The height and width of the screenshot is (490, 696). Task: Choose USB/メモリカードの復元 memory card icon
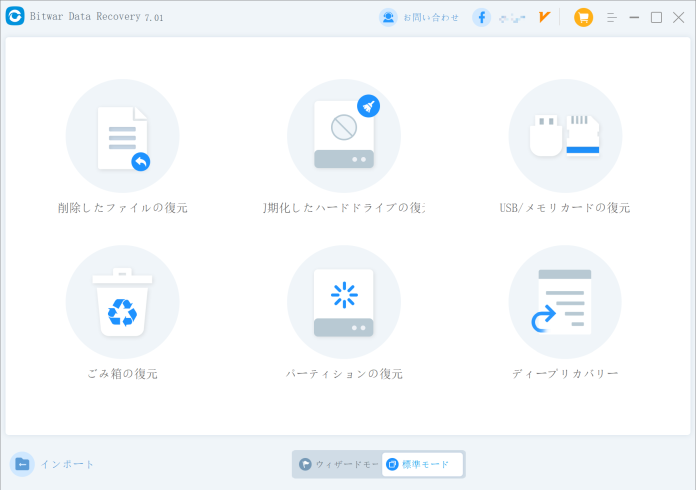(x=565, y=136)
